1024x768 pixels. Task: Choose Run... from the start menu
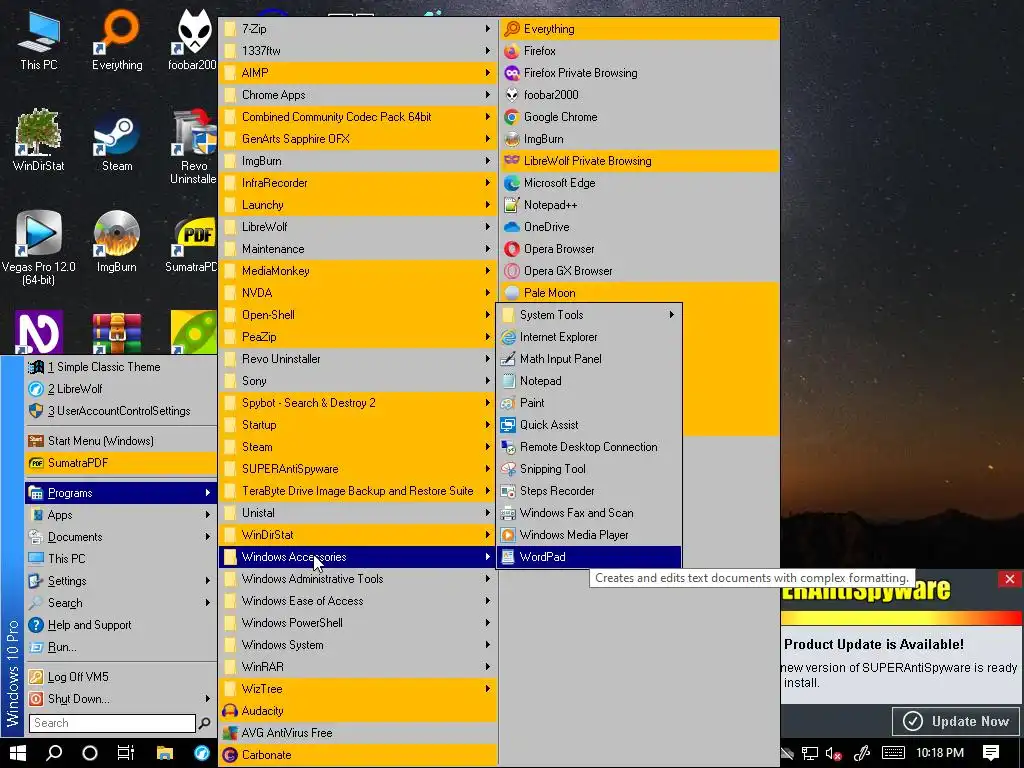(x=121, y=647)
